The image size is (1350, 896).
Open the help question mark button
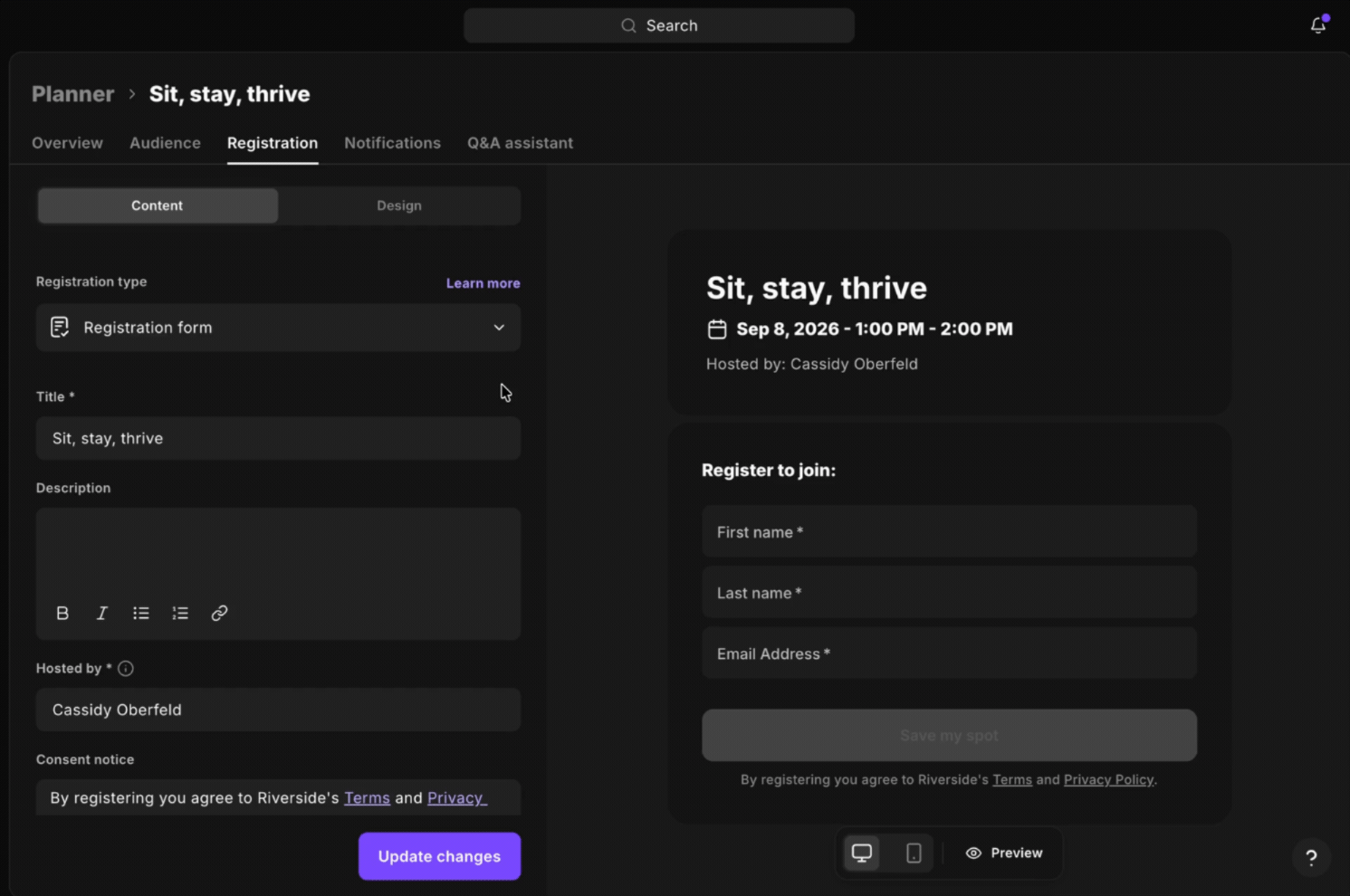point(1311,857)
